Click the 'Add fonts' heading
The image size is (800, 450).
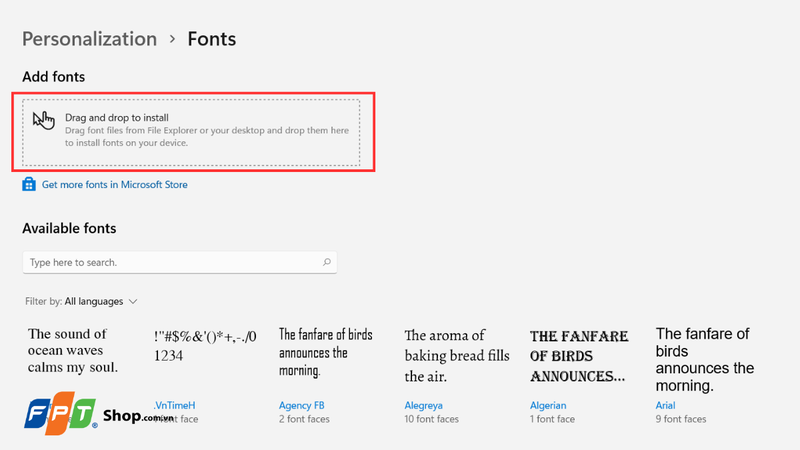(x=54, y=77)
